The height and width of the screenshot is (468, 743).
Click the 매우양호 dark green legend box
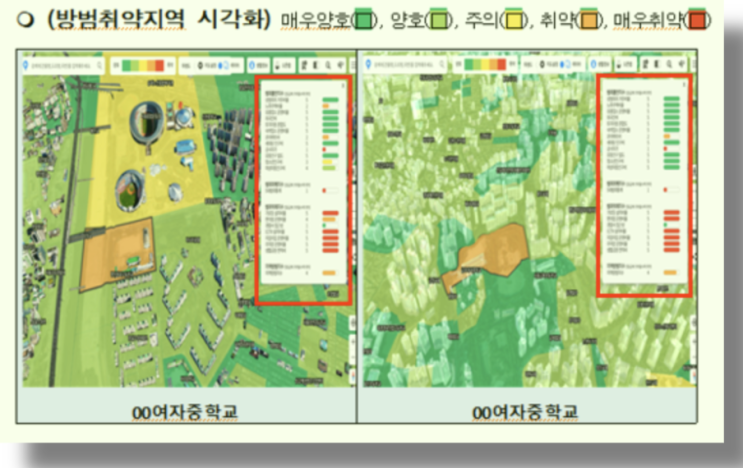click(364, 20)
